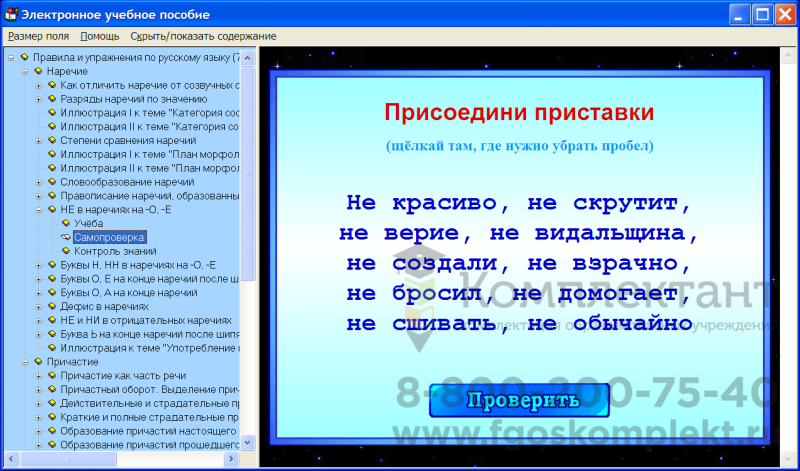Expand Буквы Н, НН в наречиях
Image resolution: width=800 pixels, height=471 pixels.
(38, 265)
